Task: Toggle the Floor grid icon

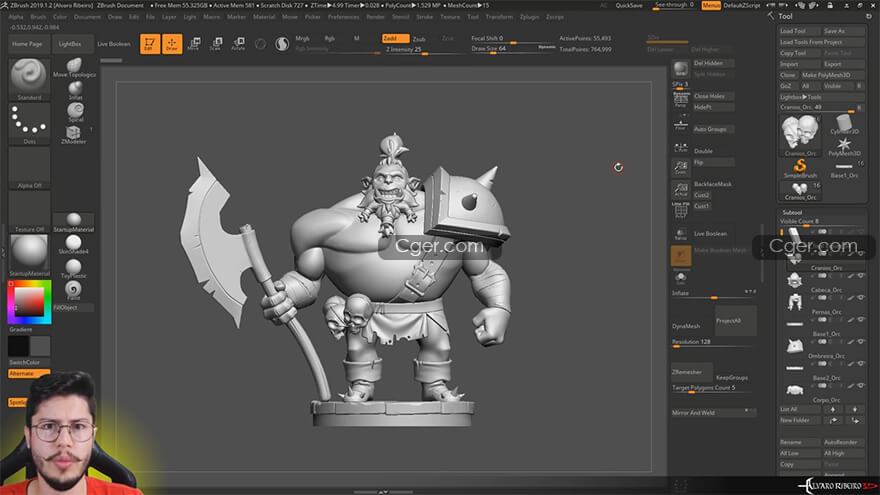Action: [680, 125]
